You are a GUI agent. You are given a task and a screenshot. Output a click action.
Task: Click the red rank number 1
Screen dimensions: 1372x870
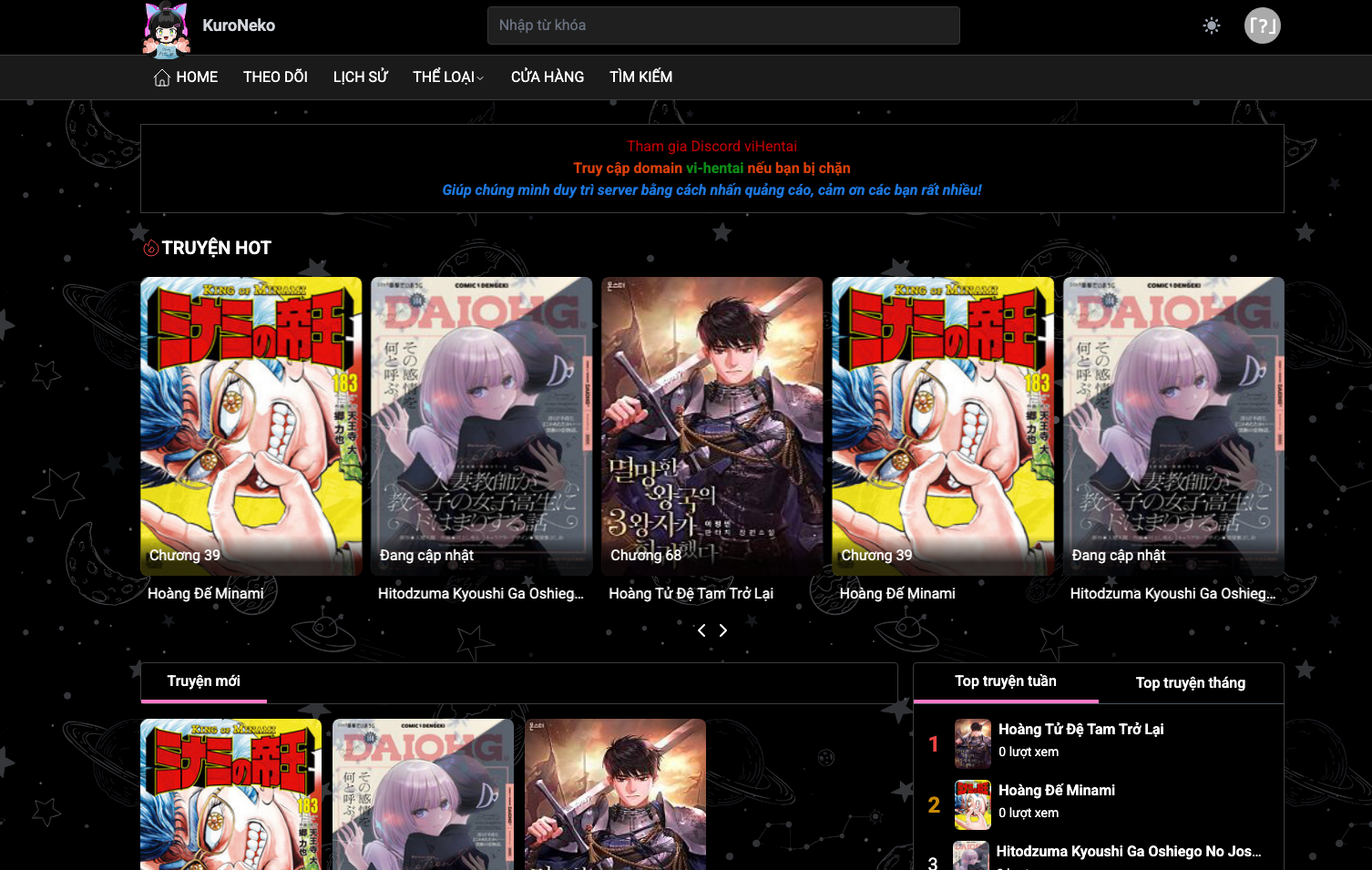click(x=933, y=744)
